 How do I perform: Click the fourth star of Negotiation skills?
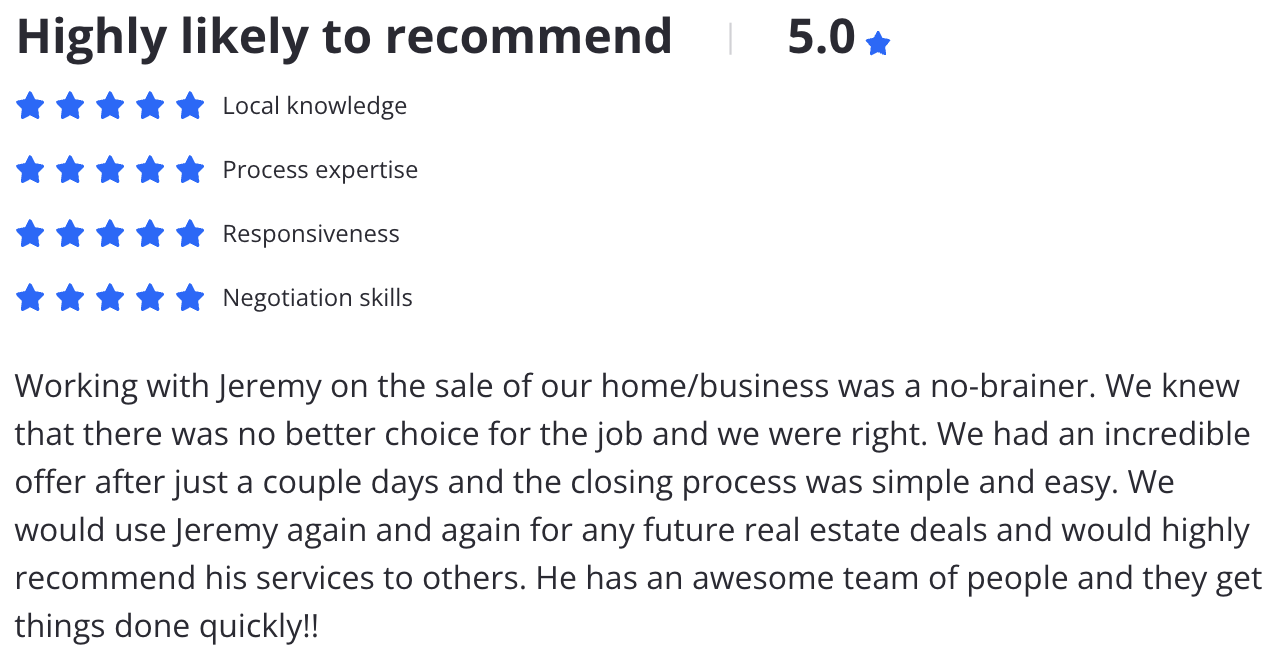150,297
